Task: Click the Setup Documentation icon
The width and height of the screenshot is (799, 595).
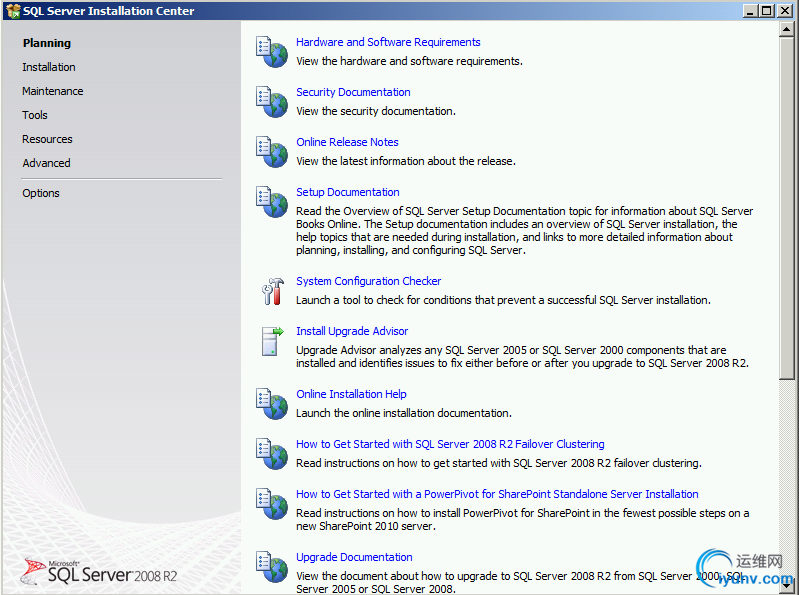Action: pos(272,201)
